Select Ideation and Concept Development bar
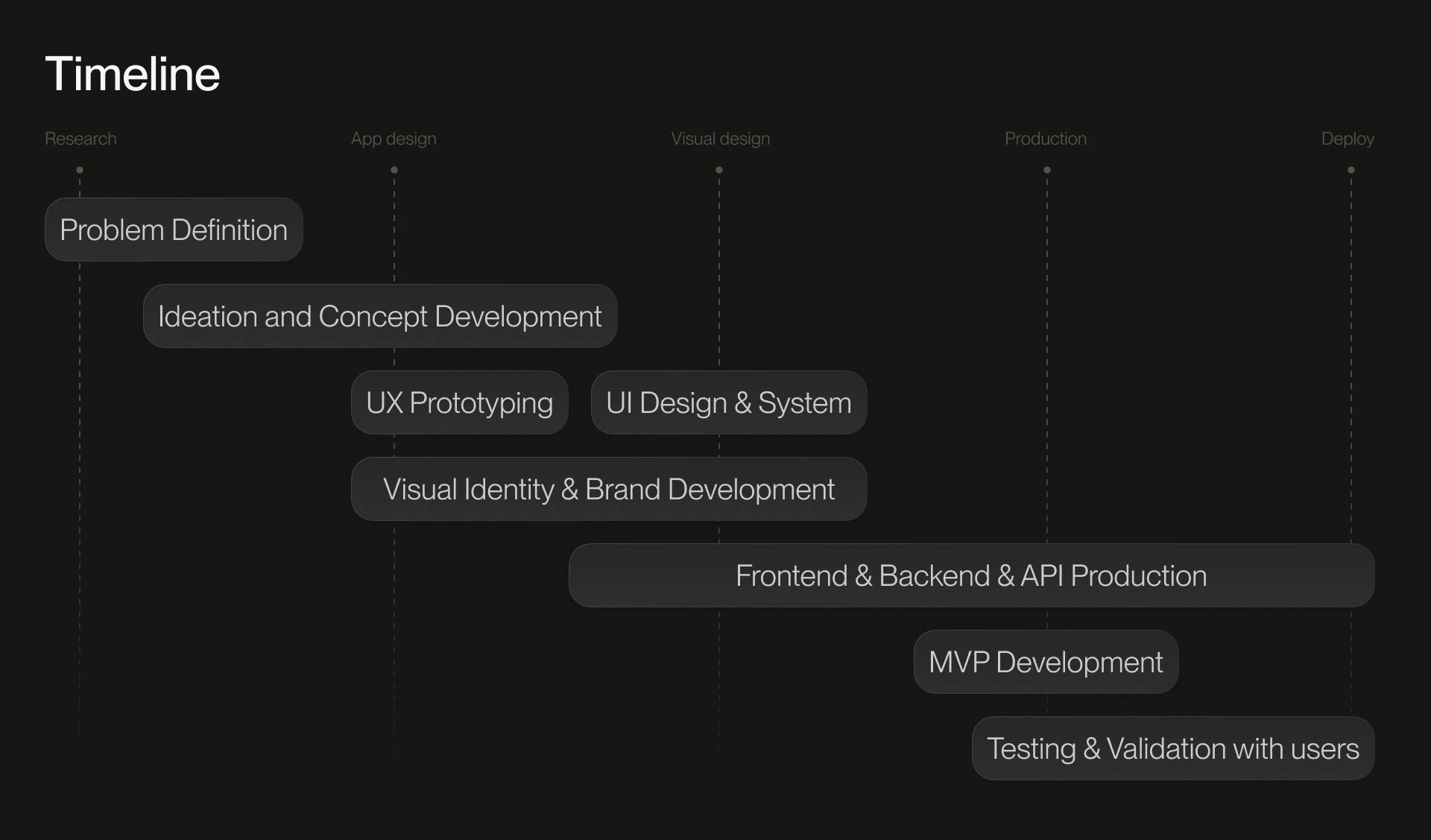Viewport: 1431px width, 840px height. pos(380,316)
